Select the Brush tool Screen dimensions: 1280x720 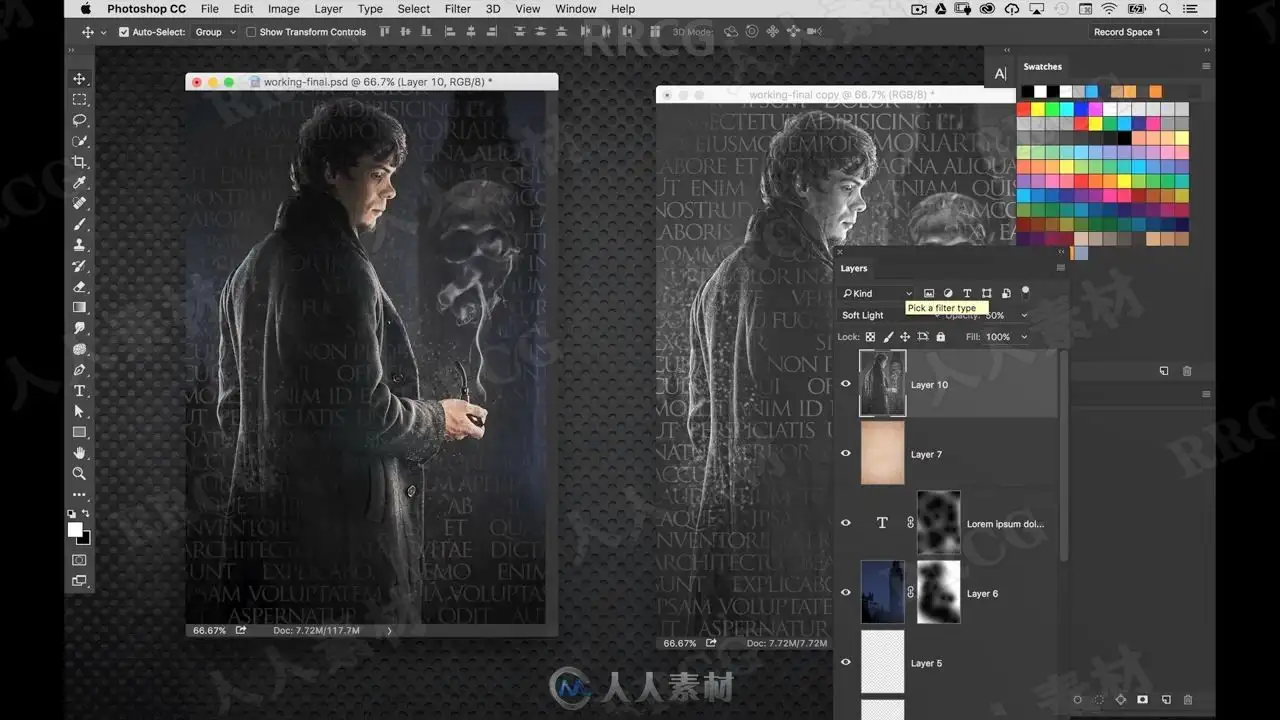pyautogui.click(x=80, y=224)
